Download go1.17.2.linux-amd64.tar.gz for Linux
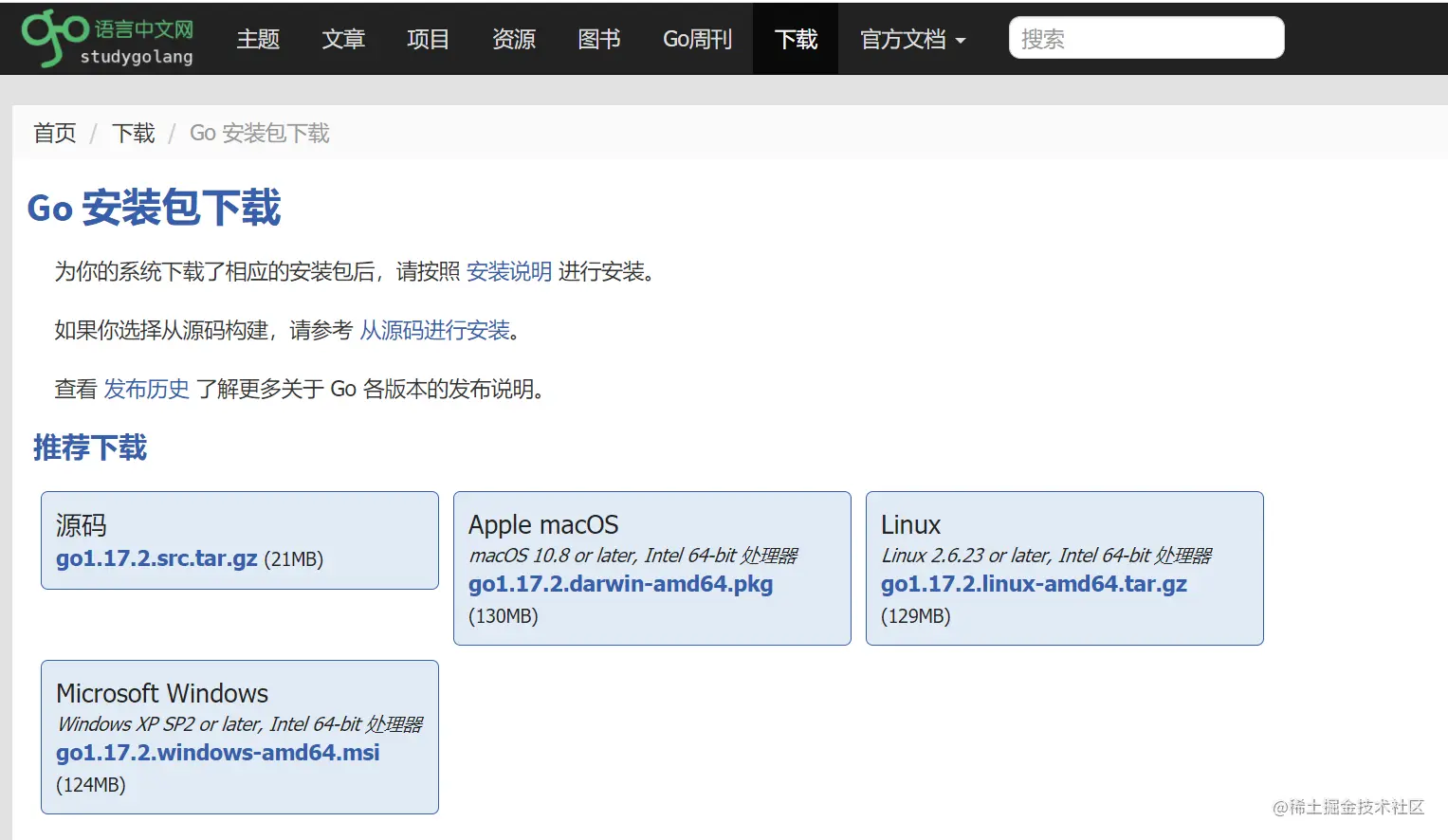Image resolution: width=1448 pixels, height=840 pixels. coord(1034,584)
